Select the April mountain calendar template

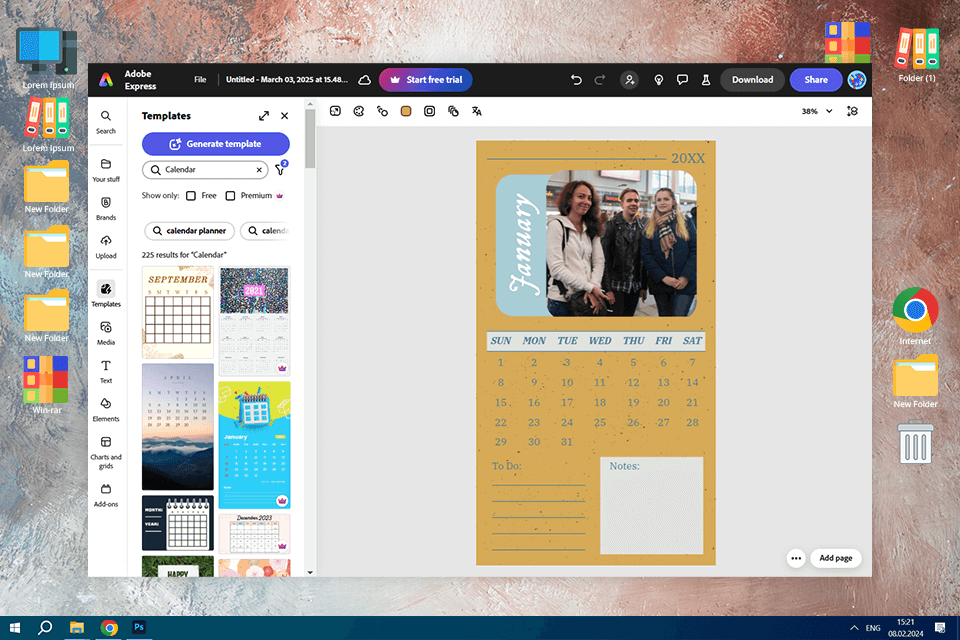(178, 427)
